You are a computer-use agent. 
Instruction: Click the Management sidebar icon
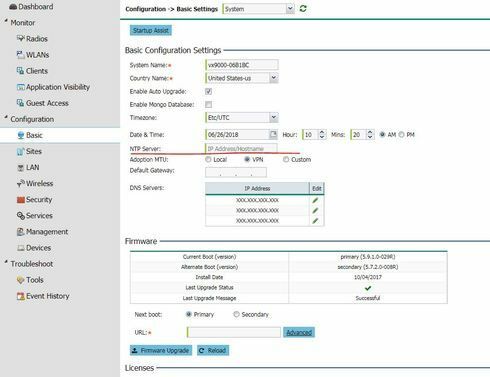coord(21,232)
